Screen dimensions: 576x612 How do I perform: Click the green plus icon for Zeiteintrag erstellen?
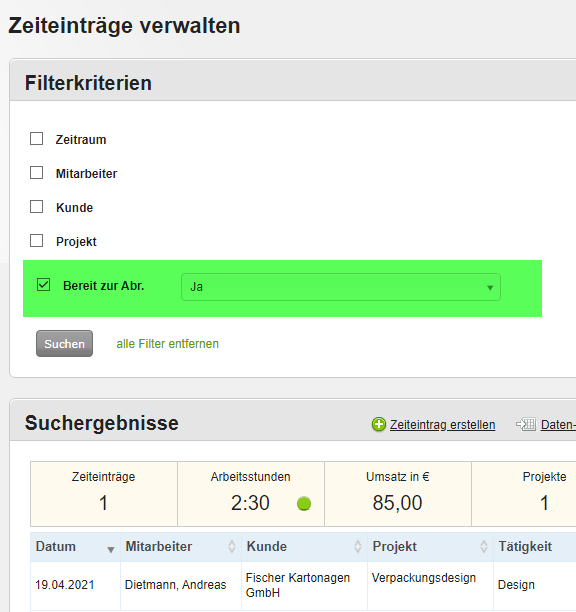click(x=379, y=424)
